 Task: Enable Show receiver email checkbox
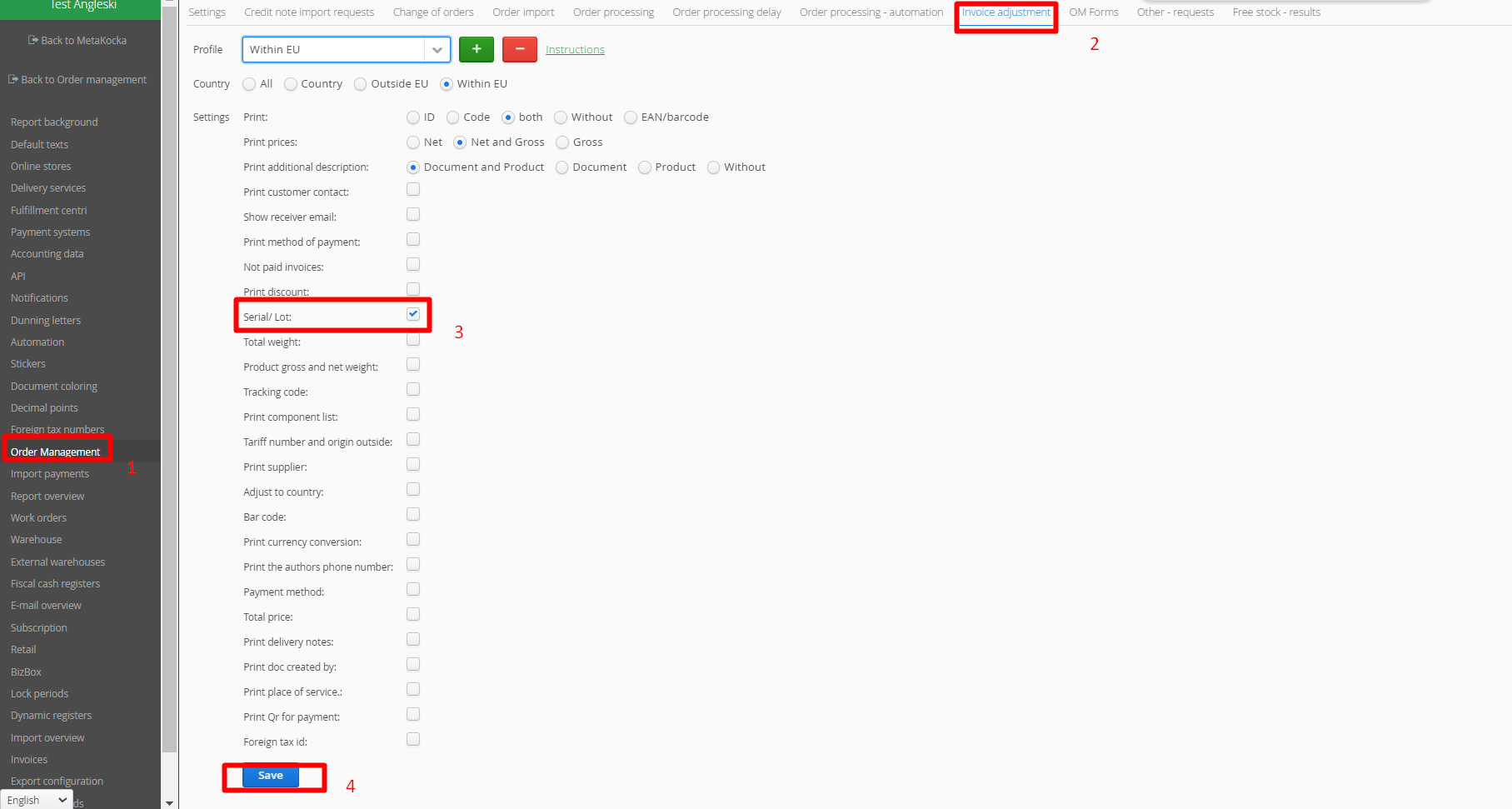click(413, 215)
